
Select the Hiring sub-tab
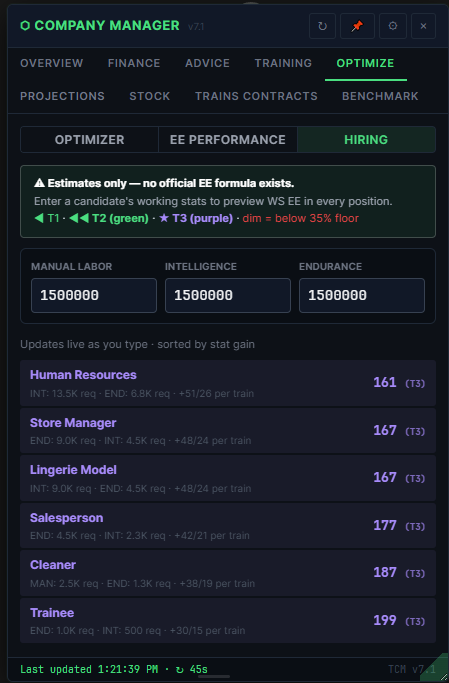(366, 140)
